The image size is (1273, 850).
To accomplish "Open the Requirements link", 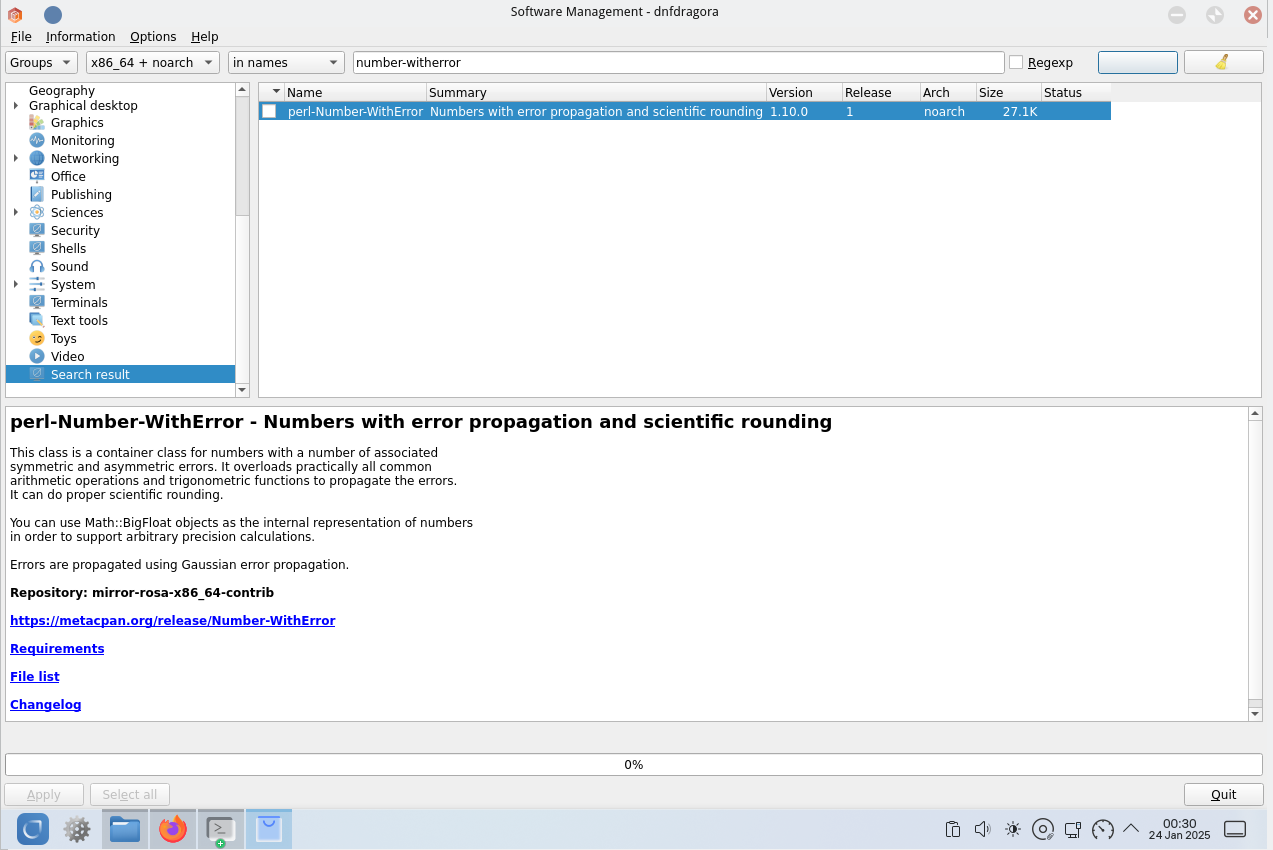I will (x=57, y=648).
